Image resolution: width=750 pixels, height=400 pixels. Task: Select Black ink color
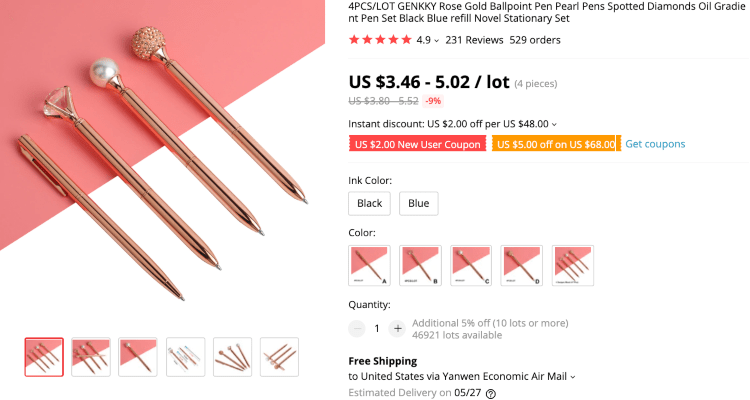point(369,203)
